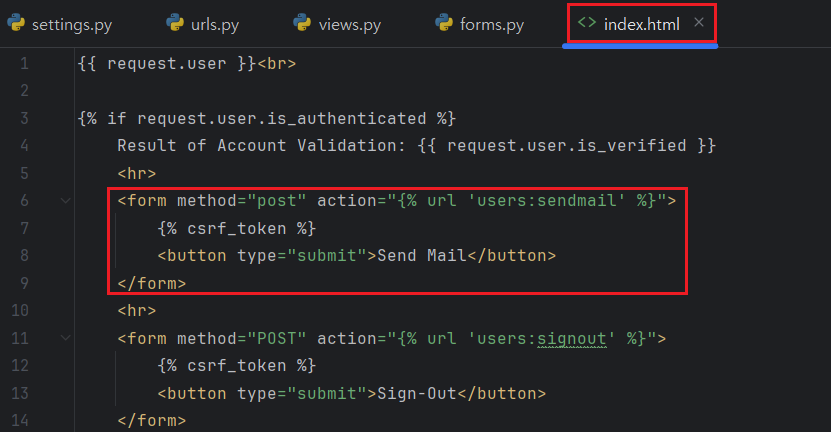Collapse the sendmail form block at line 6

(x=65, y=201)
